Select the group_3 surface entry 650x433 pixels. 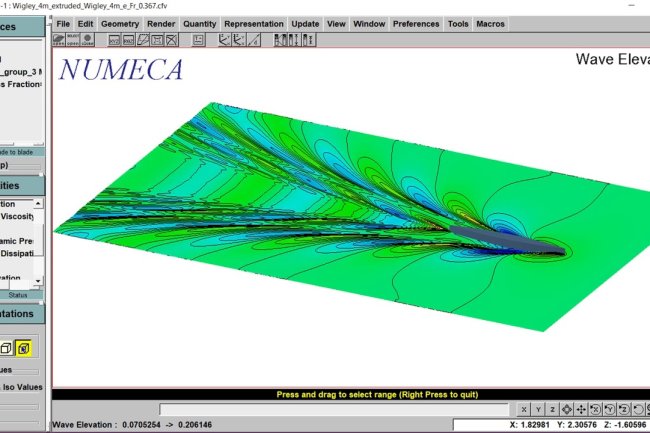[21, 72]
